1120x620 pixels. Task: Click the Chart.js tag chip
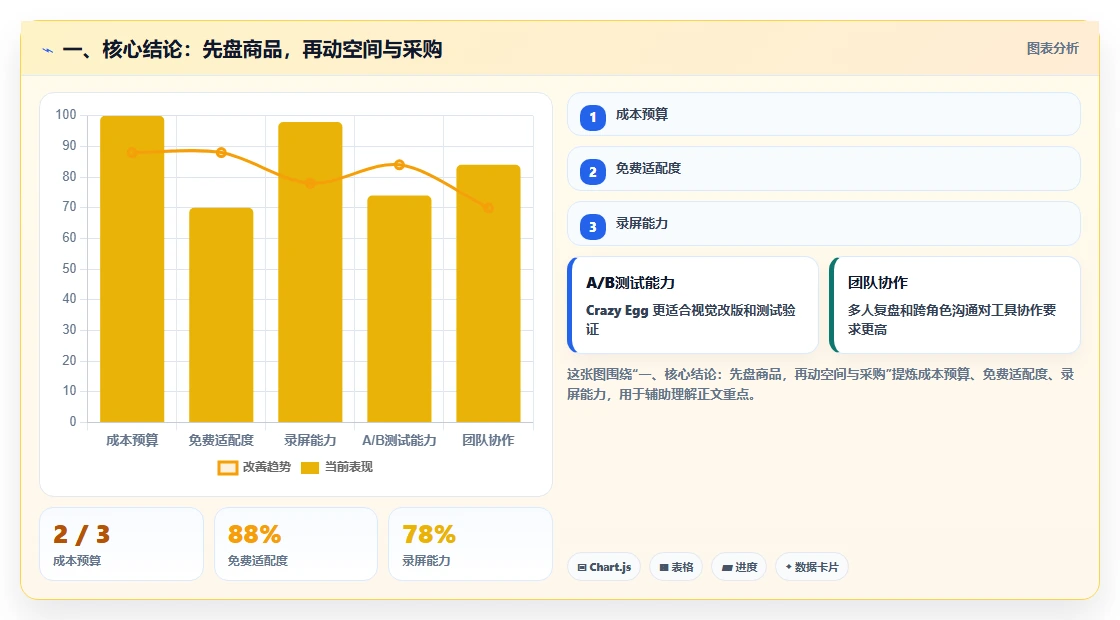pyautogui.click(x=604, y=567)
